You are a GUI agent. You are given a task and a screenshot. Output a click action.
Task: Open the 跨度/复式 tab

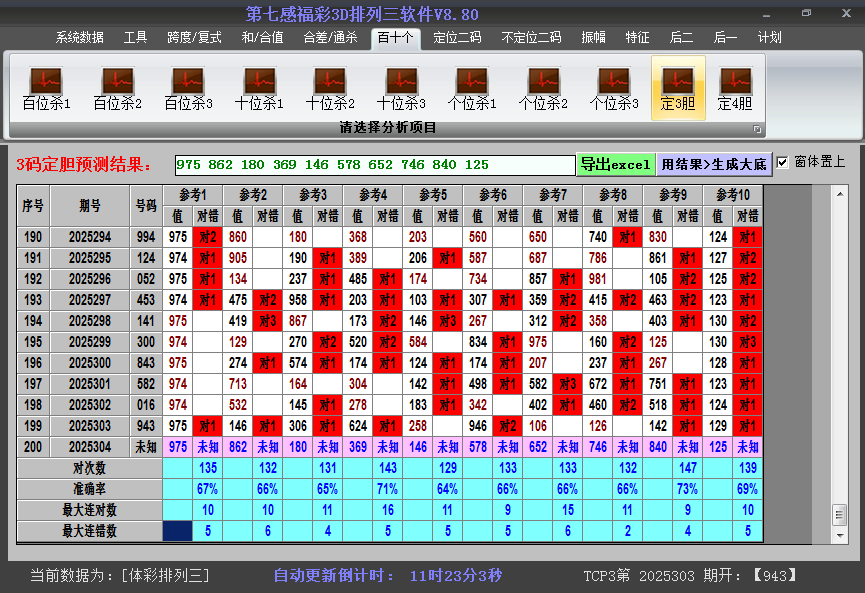click(x=194, y=38)
